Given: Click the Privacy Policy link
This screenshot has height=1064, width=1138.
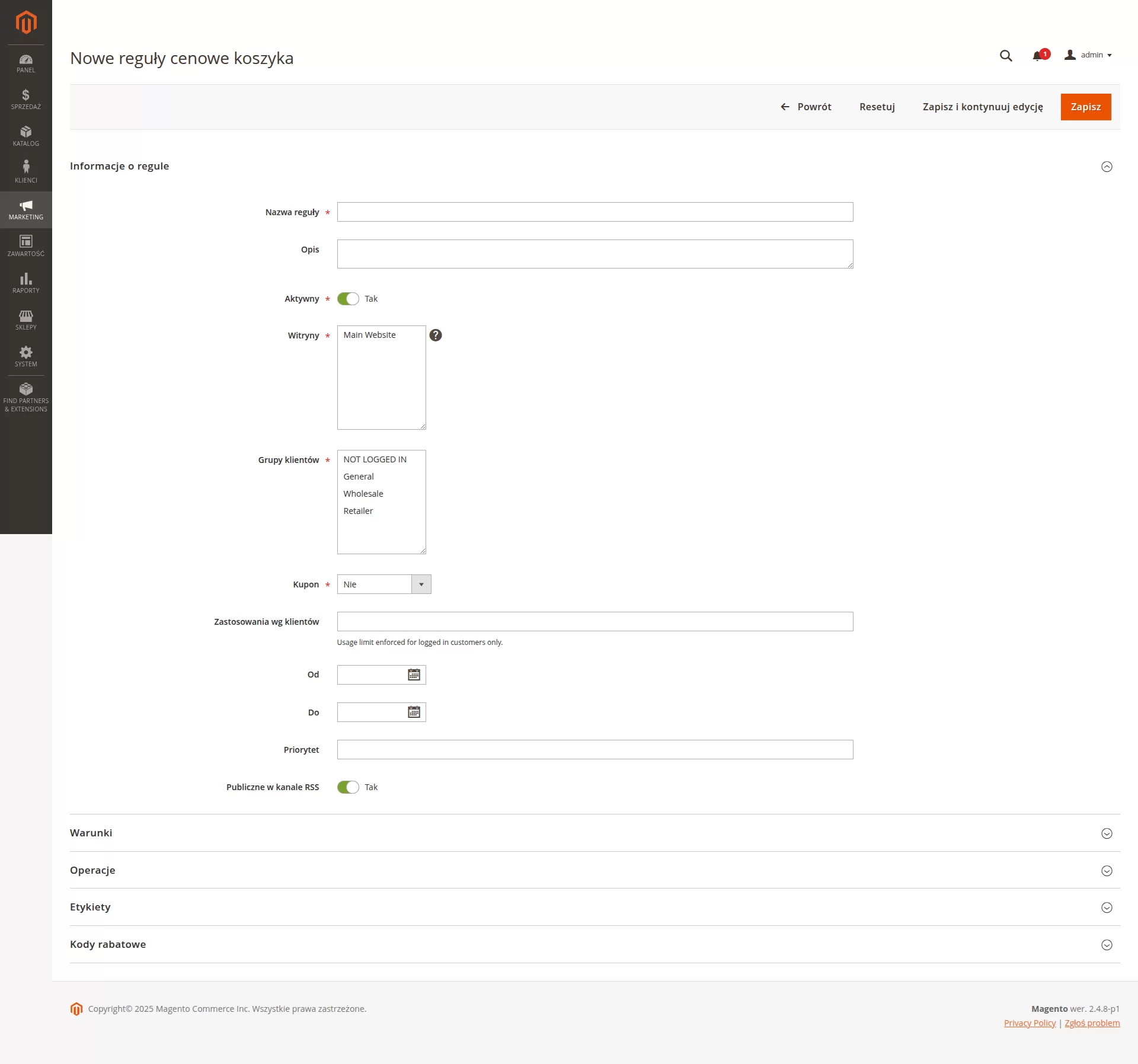Looking at the screenshot, I should [1030, 1023].
